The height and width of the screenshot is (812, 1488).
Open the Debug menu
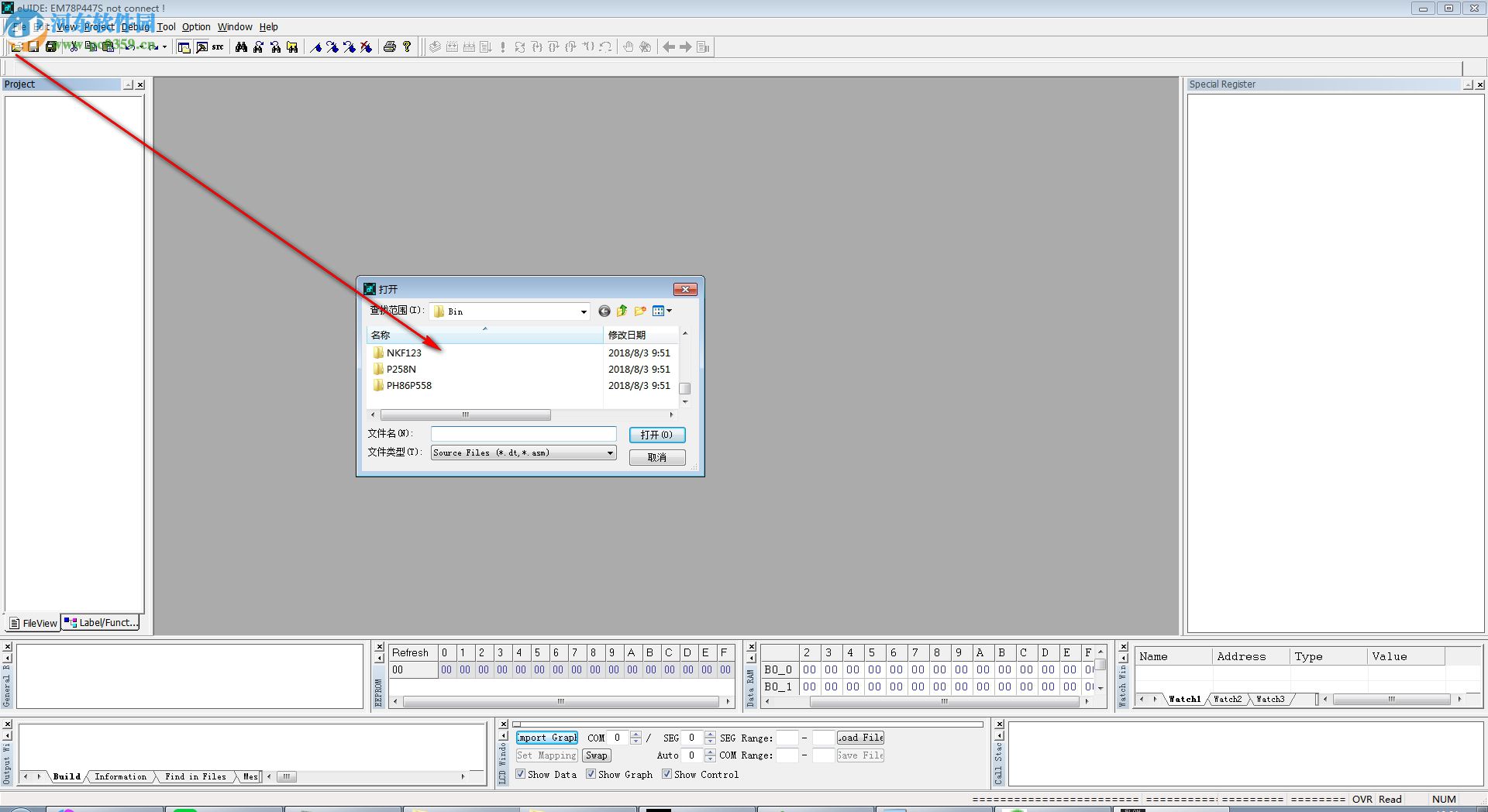coord(136,26)
